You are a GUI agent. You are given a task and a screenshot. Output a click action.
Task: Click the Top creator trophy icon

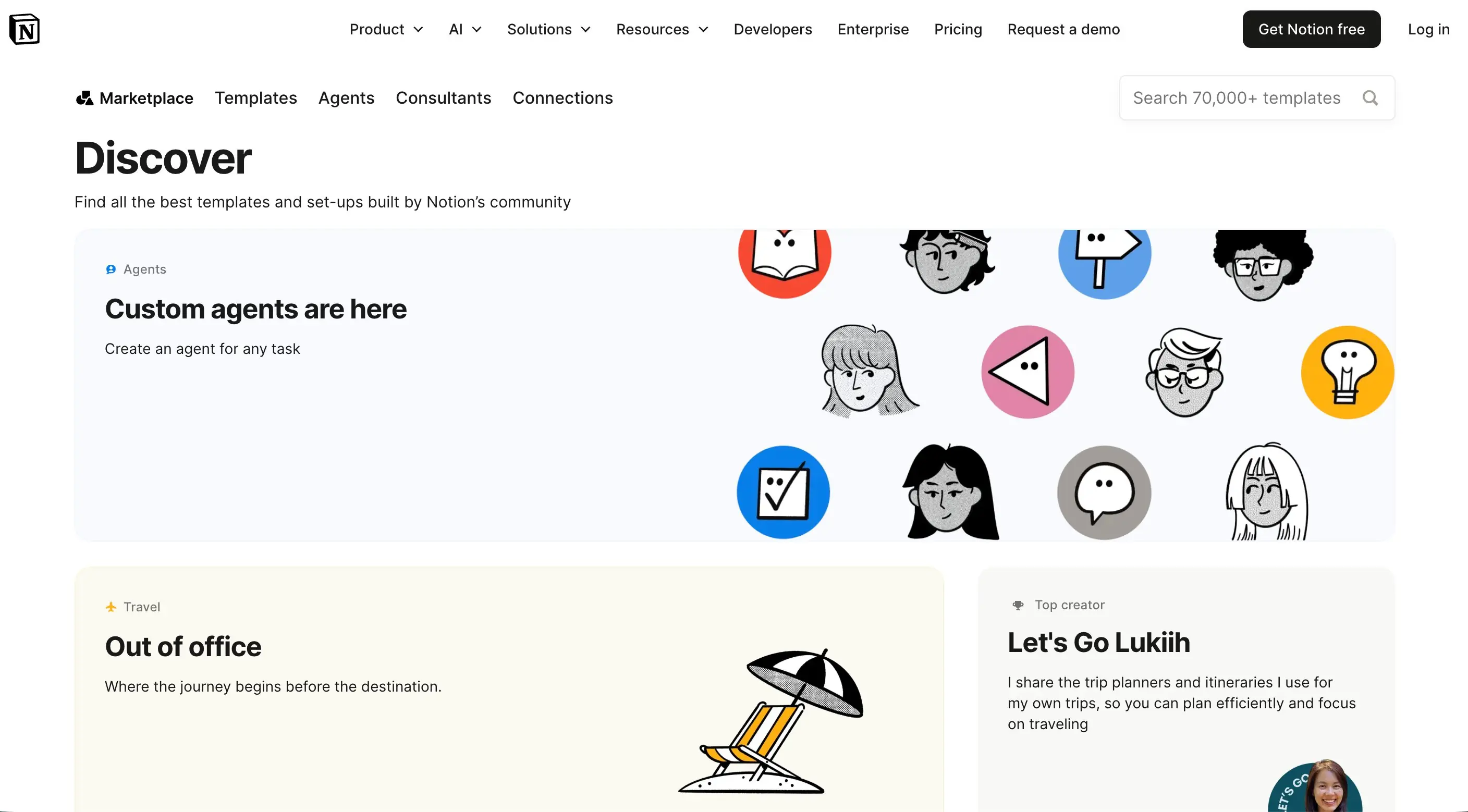1018,605
